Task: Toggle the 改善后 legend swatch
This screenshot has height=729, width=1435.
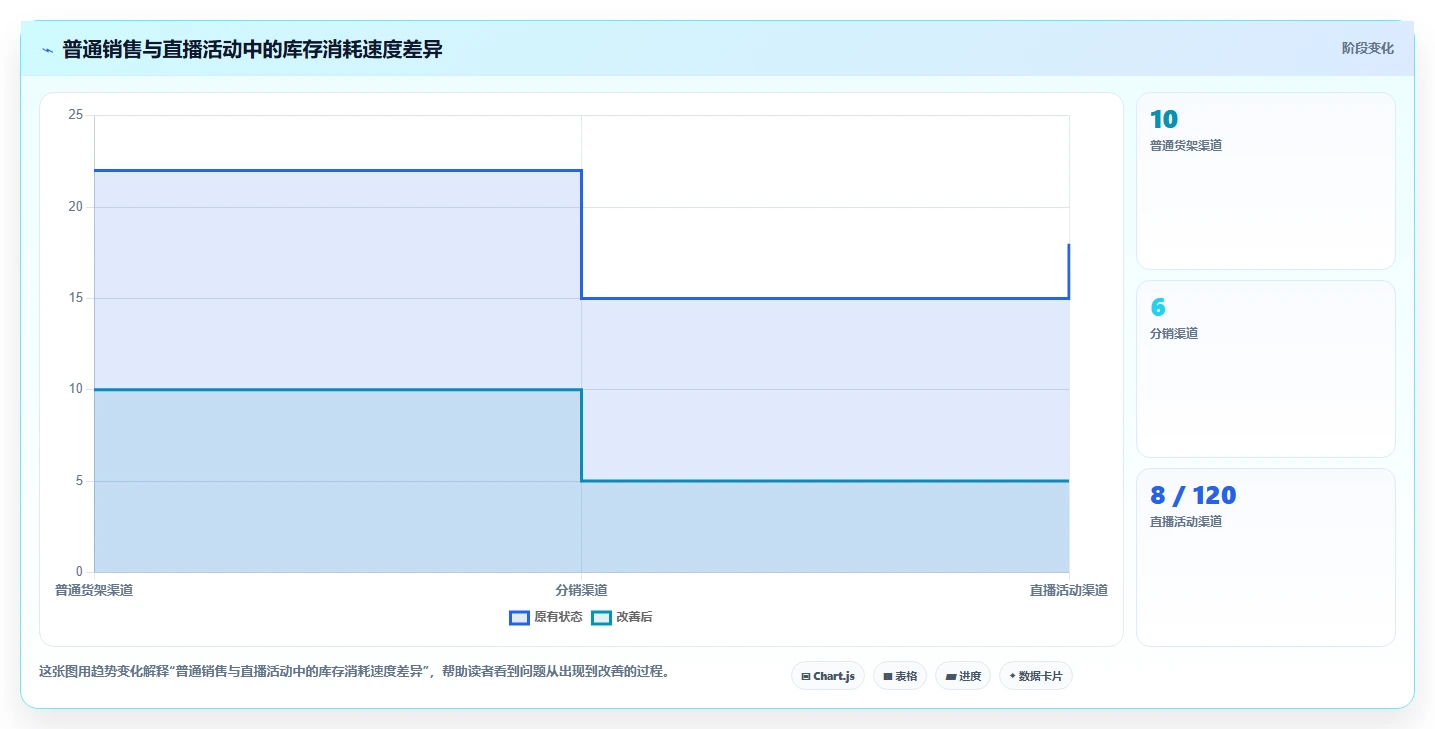Action: 601,618
